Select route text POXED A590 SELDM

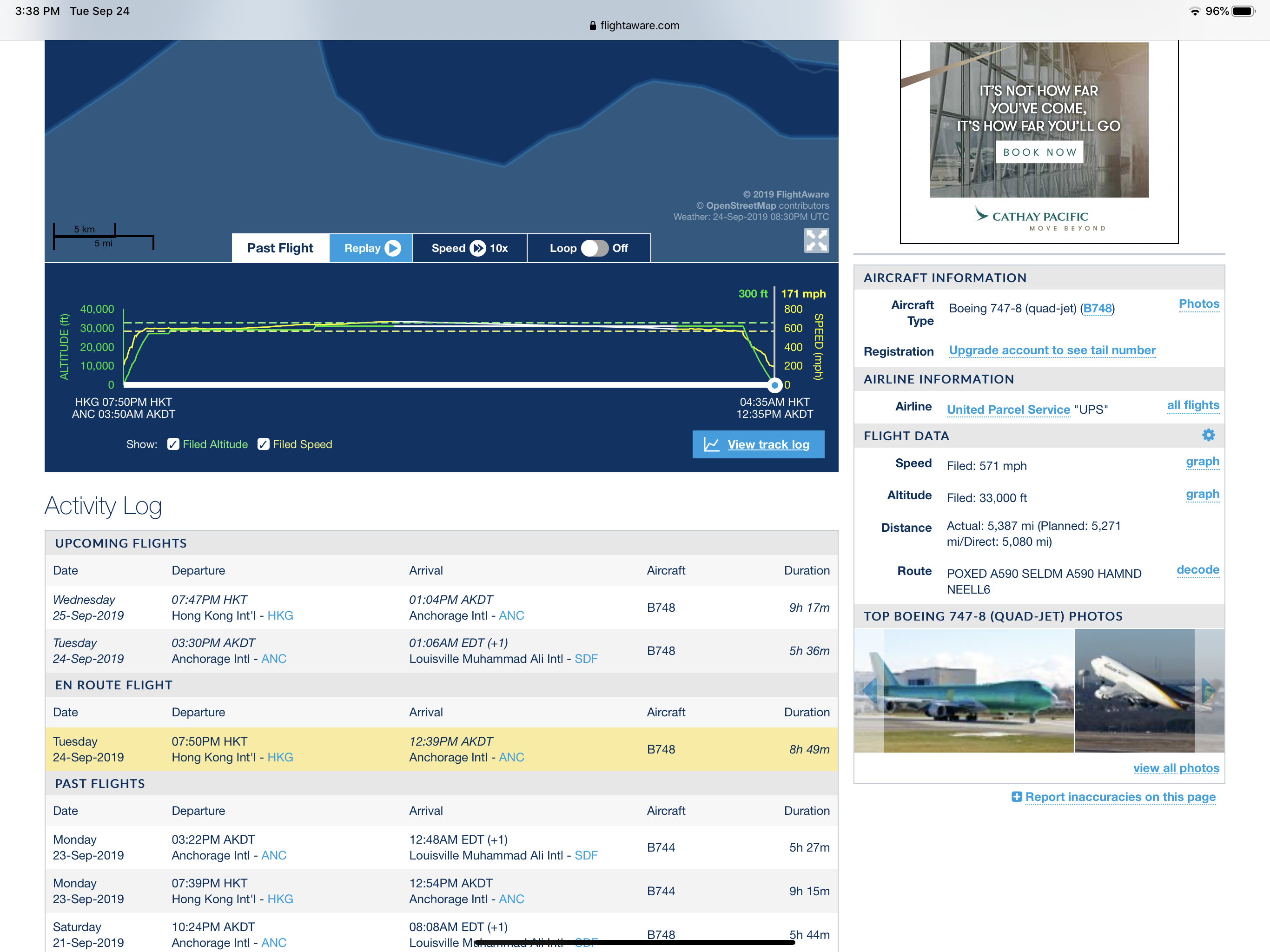pyautogui.click(x=1021, y=574)
